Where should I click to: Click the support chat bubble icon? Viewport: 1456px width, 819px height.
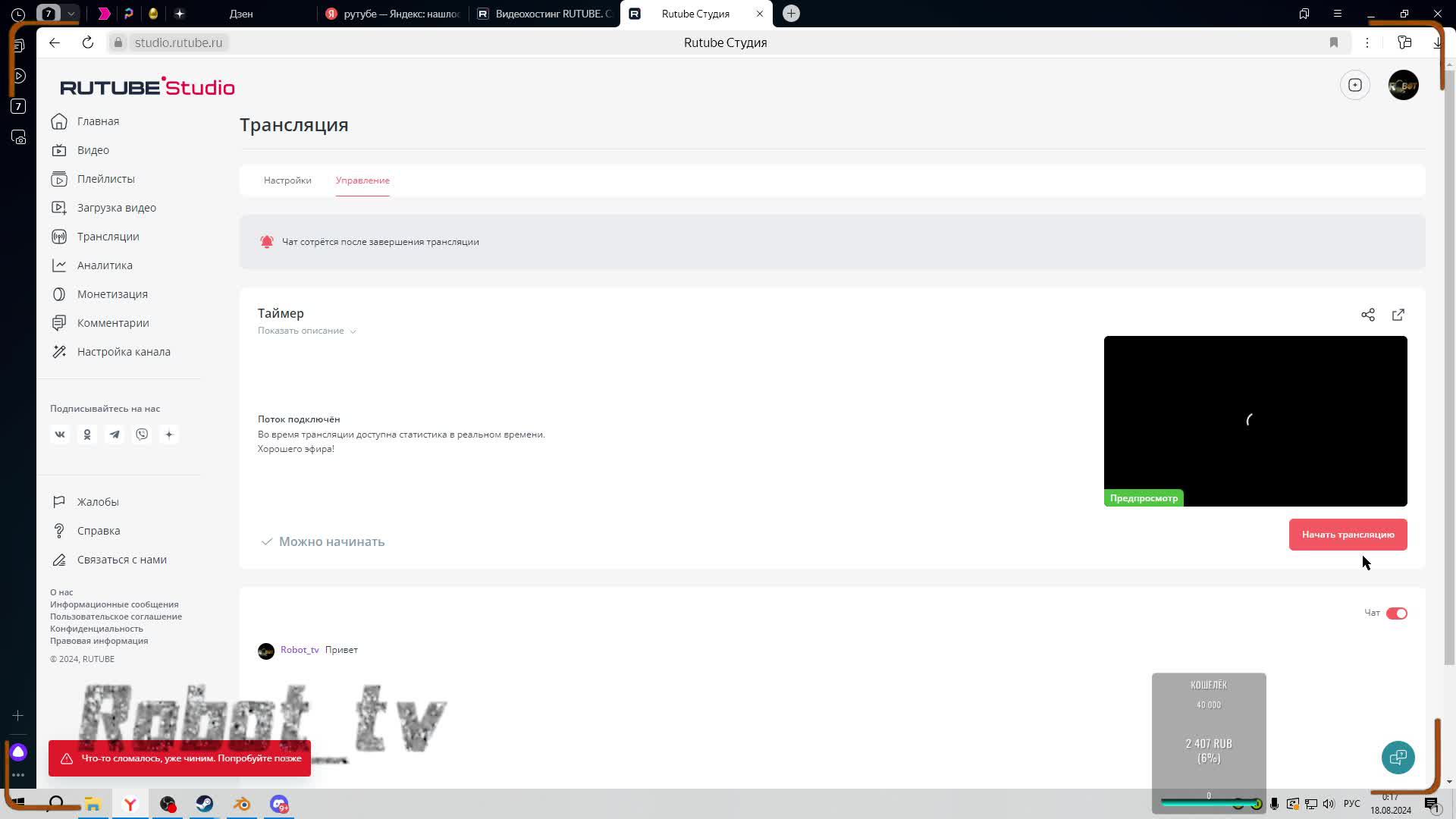[x=1398, y=757]
